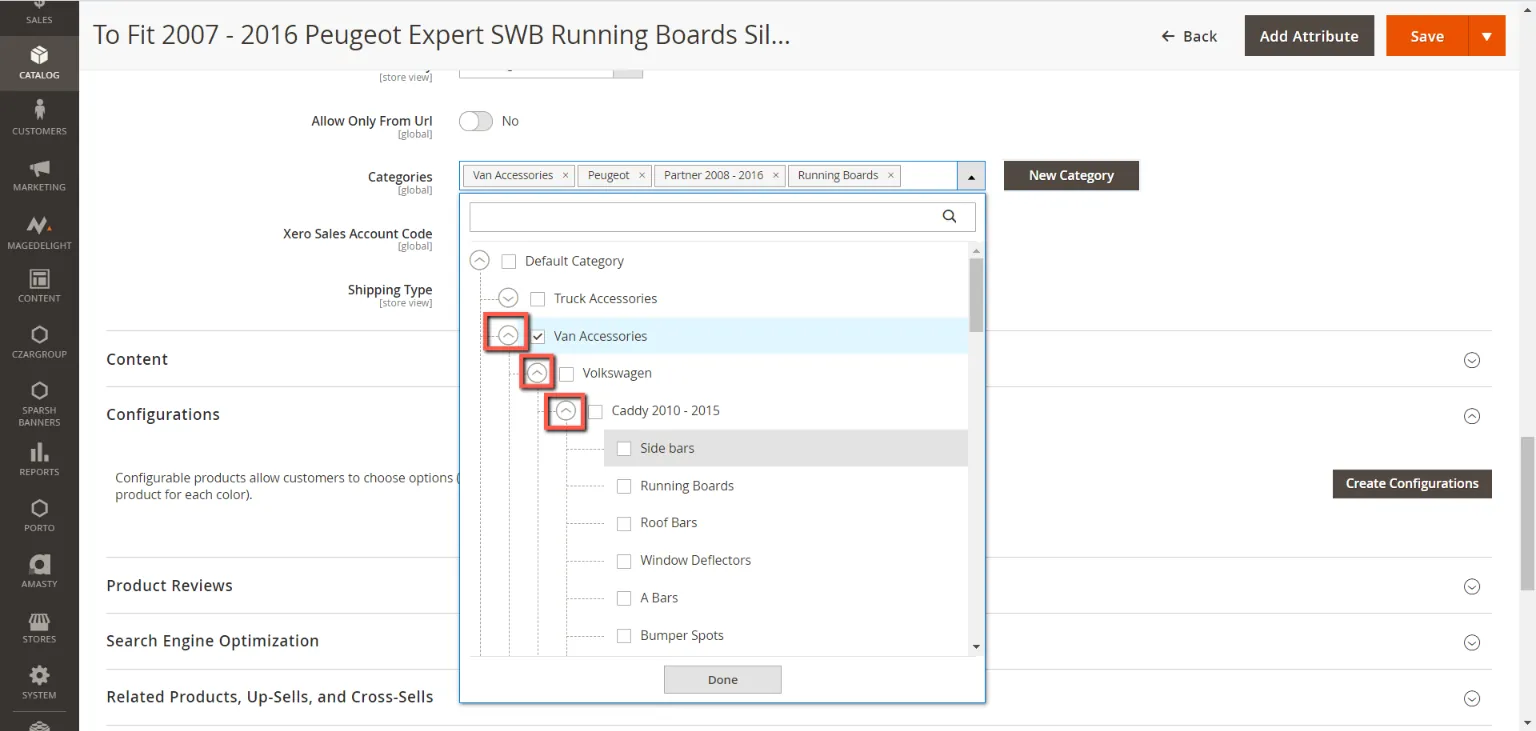1536x731 pixels.
Task: Collapse the Volkswagen tree node
Action: pos(538,373)
